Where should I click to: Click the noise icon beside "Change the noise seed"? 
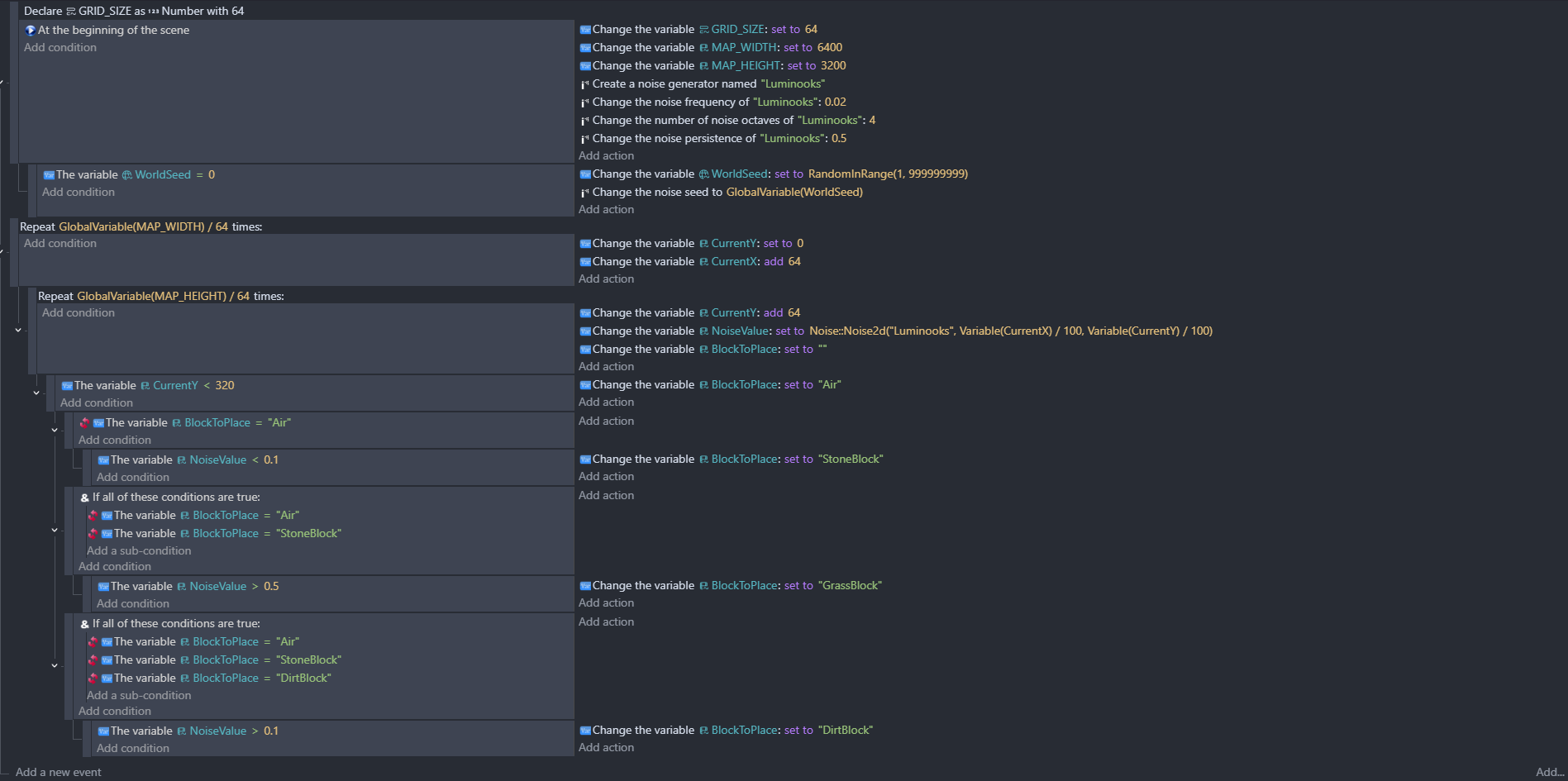coord(584,193)
